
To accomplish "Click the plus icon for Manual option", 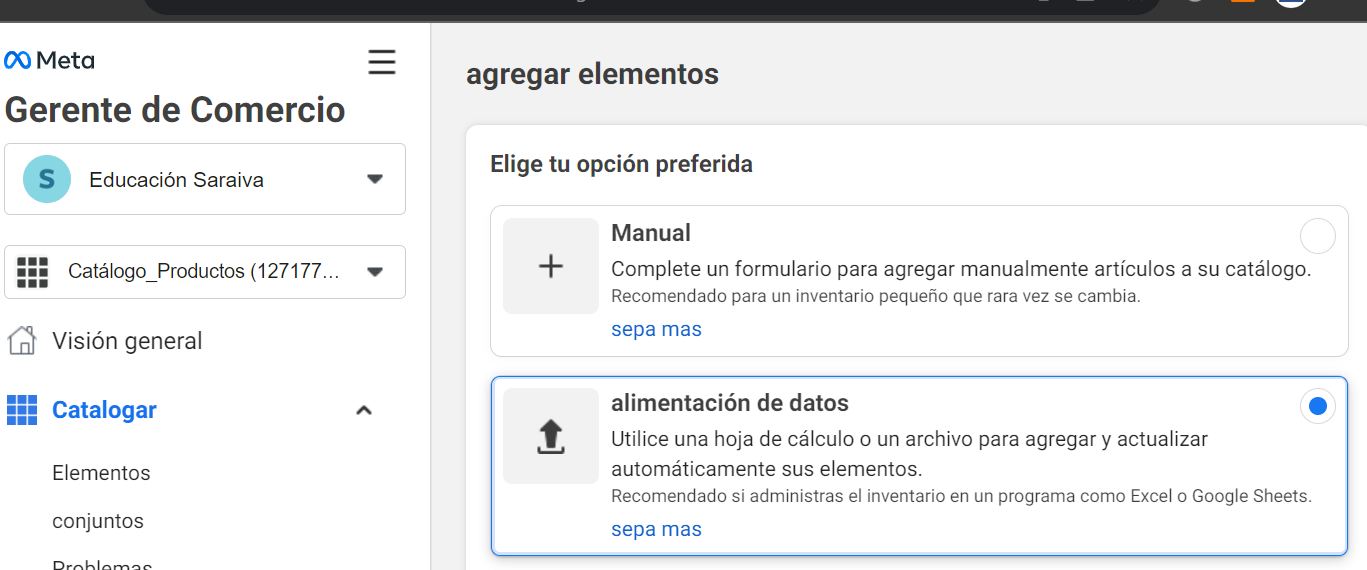I will 551,266.
